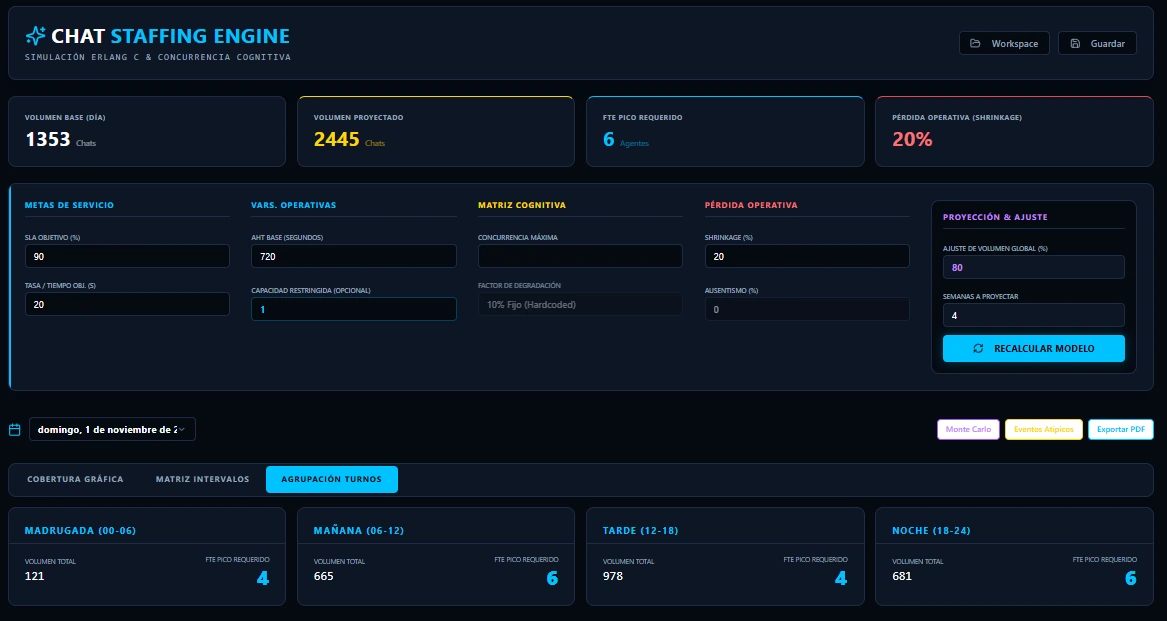Image resolution: width=1167 pixels, height=621 pixels.
Task: Focus the SLA Objetivo (%) input field
Action: (127, 256)
